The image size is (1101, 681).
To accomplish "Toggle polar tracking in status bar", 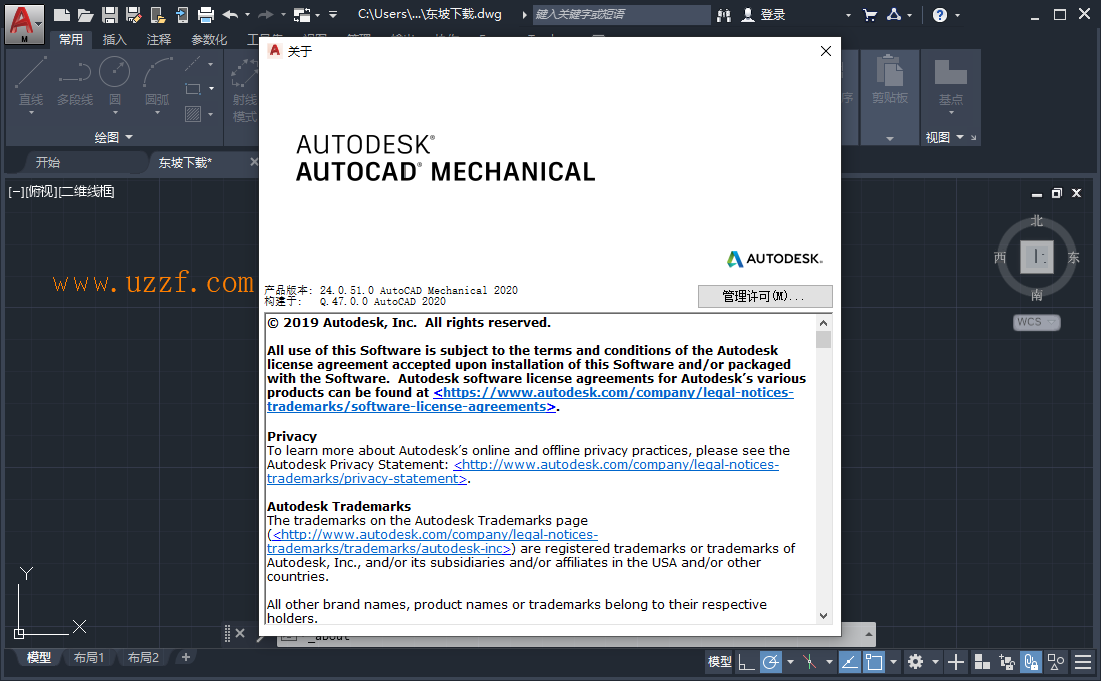I will click(770, 661).
